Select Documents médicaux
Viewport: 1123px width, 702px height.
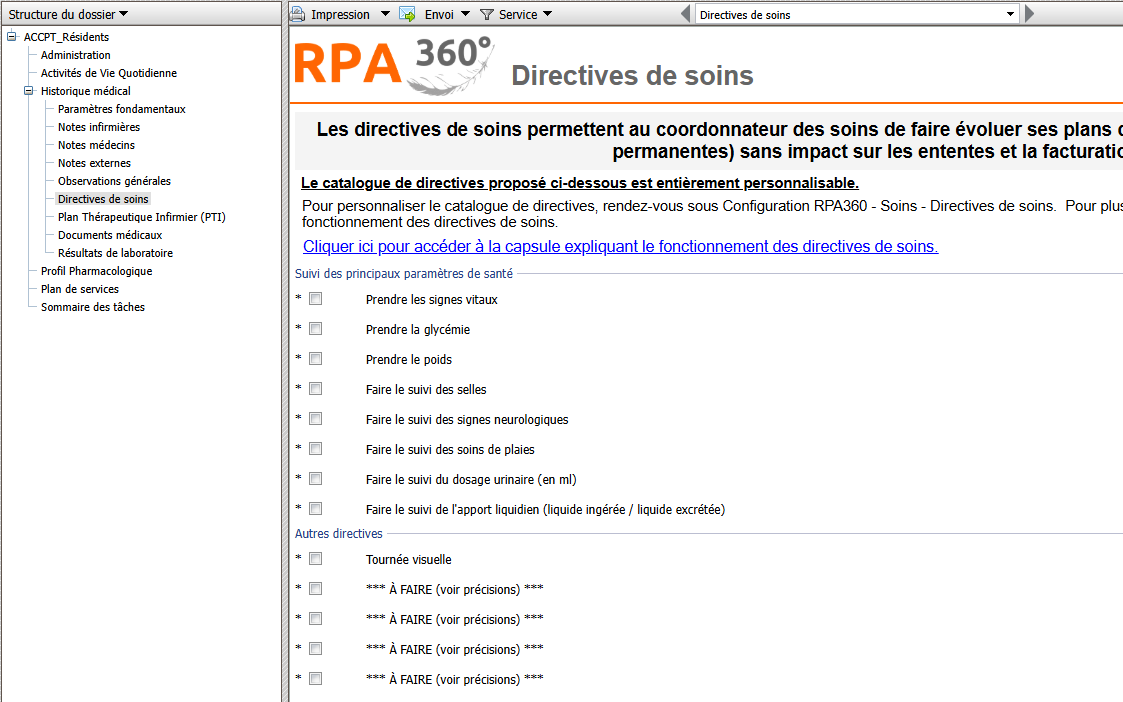(110, 235)
